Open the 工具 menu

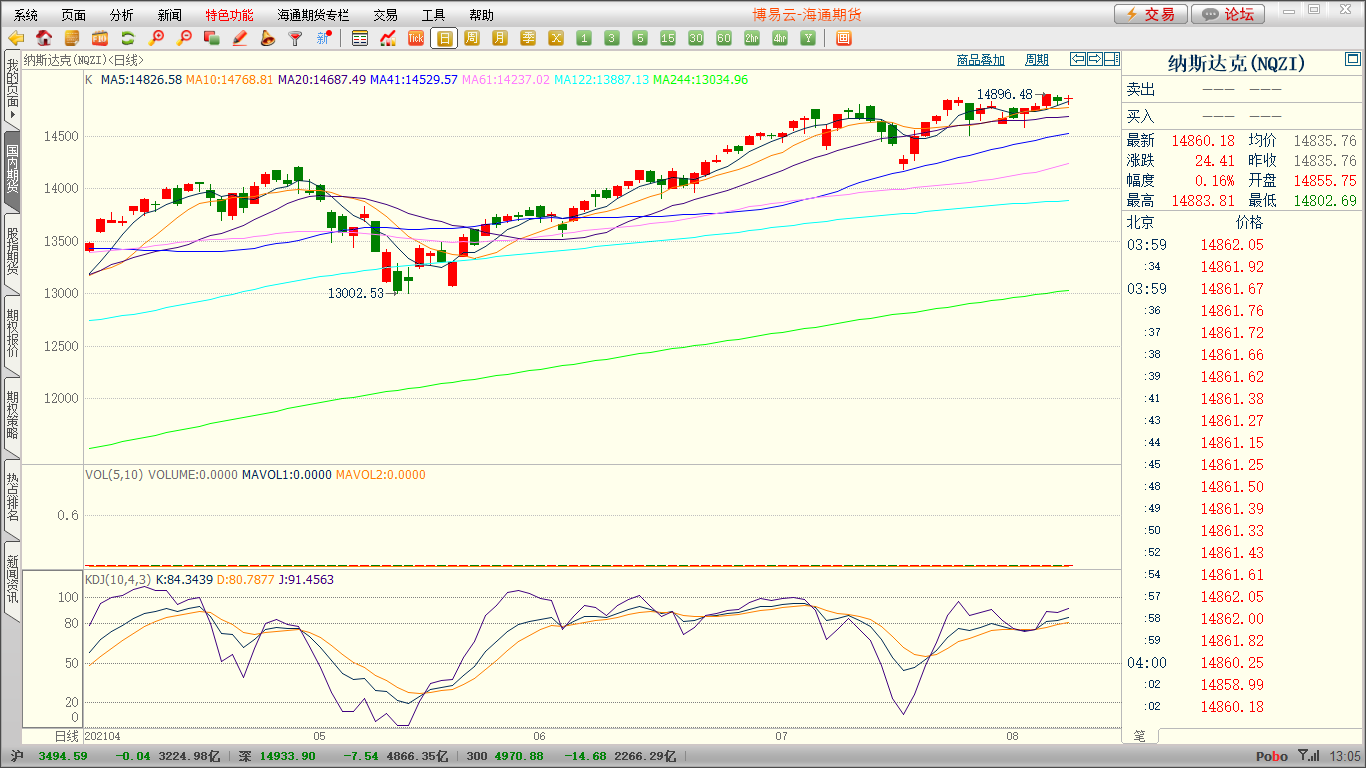pyautogui.click(x=433, y=15)
